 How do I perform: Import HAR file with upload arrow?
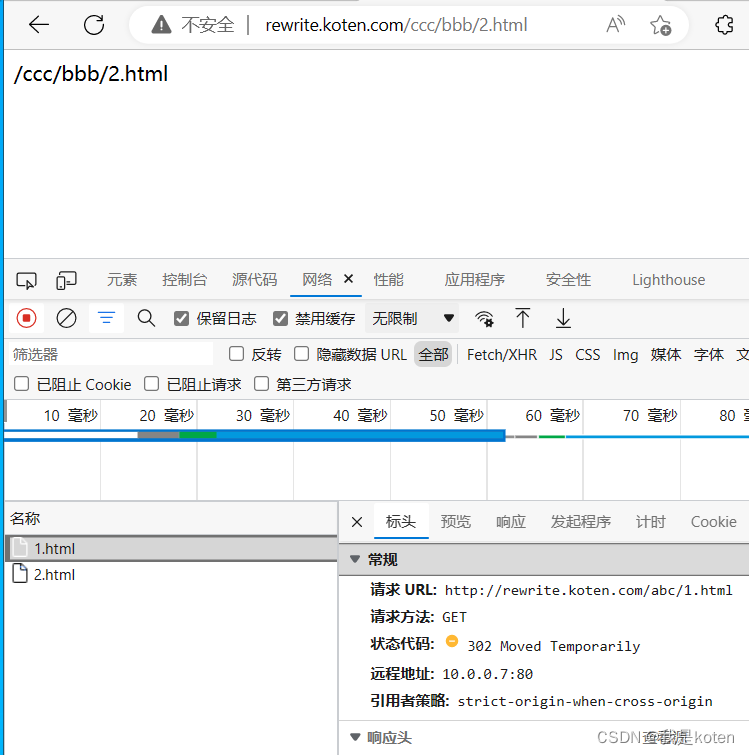(x=523, y=318)
